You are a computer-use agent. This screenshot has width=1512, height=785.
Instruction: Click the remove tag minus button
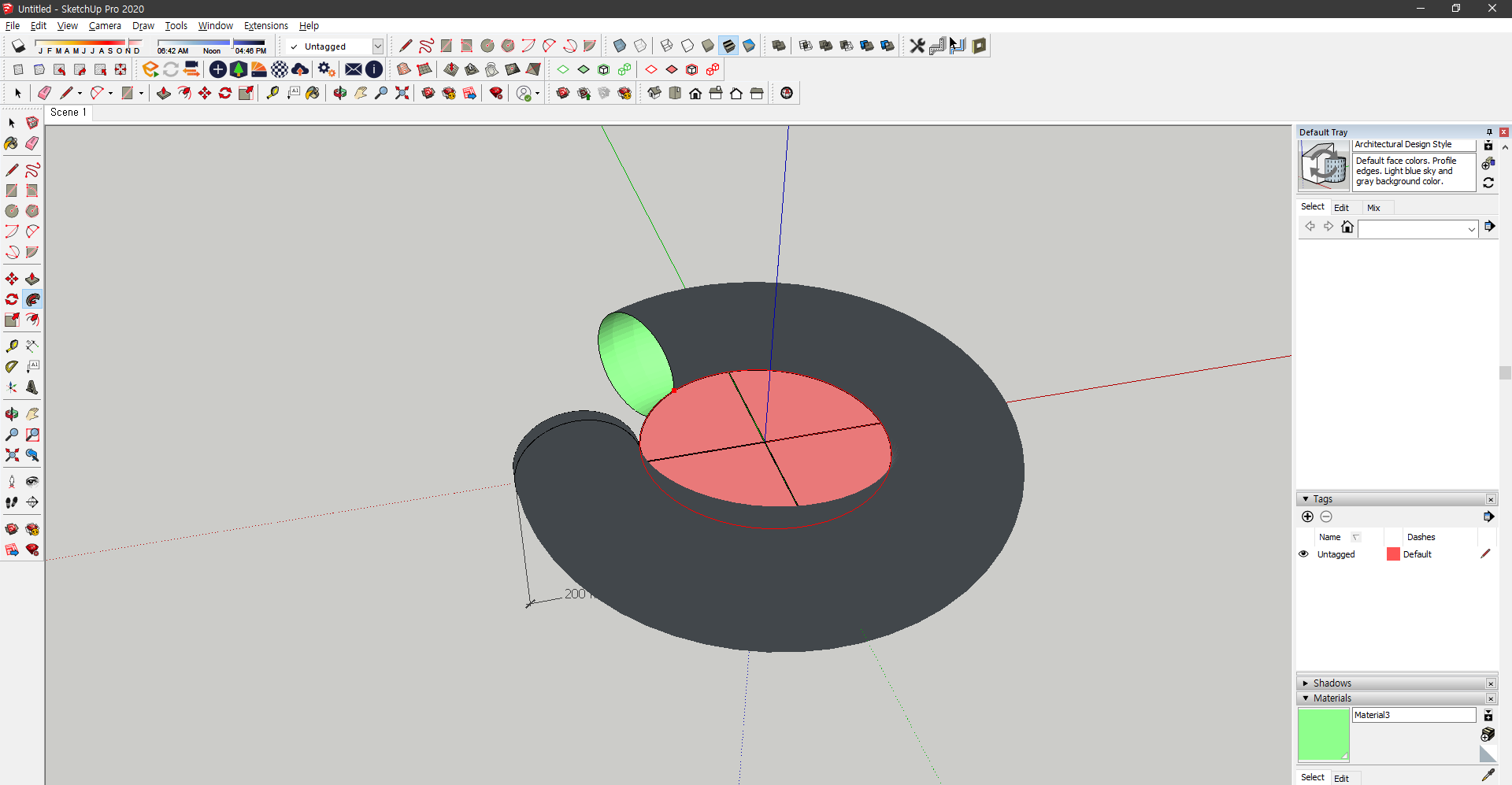click(x=1326, y=517)
